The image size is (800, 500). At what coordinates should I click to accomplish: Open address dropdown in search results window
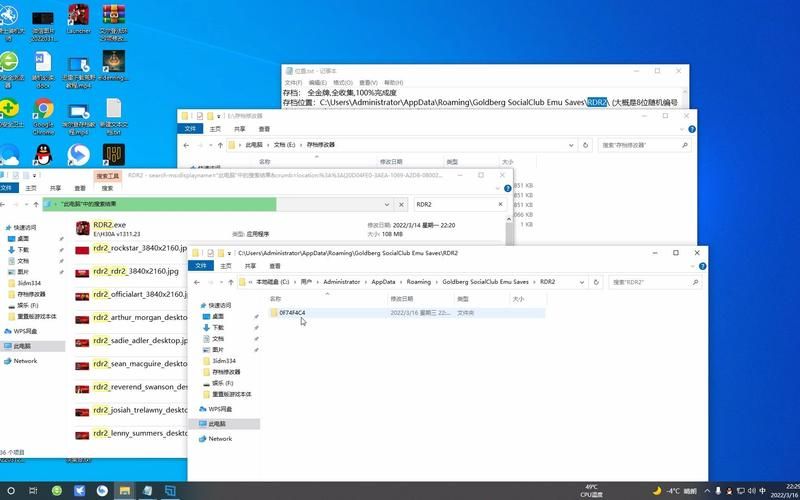pyautogui.click(x=387, y=205)
